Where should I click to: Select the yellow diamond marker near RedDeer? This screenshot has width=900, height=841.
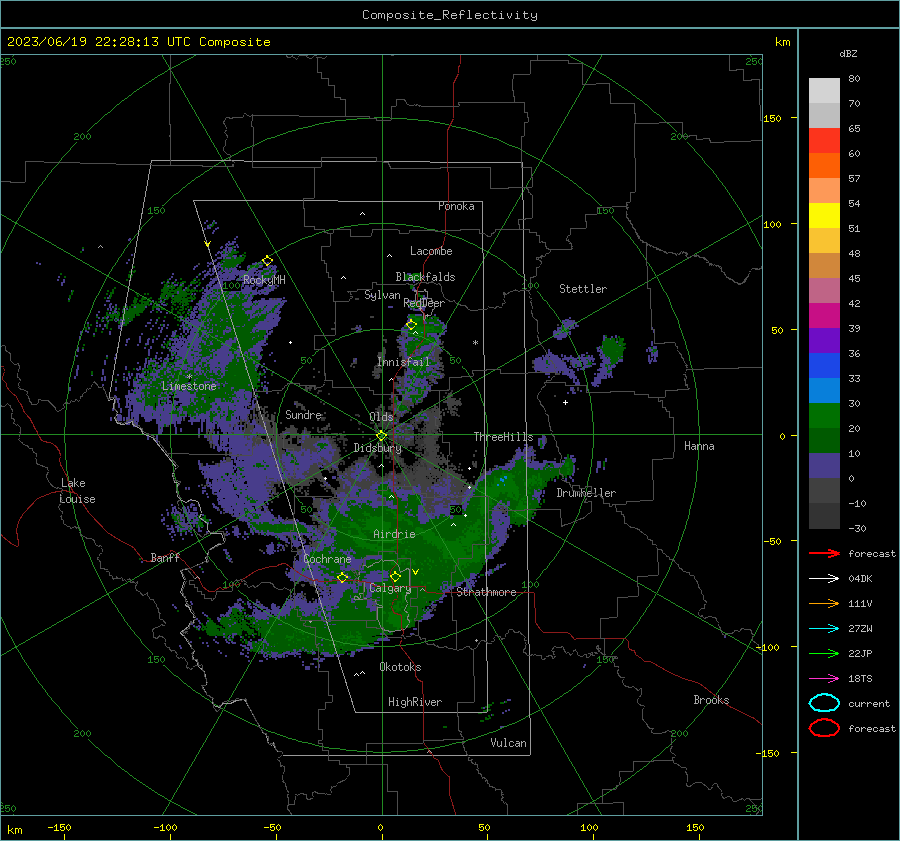coord(411,325)
